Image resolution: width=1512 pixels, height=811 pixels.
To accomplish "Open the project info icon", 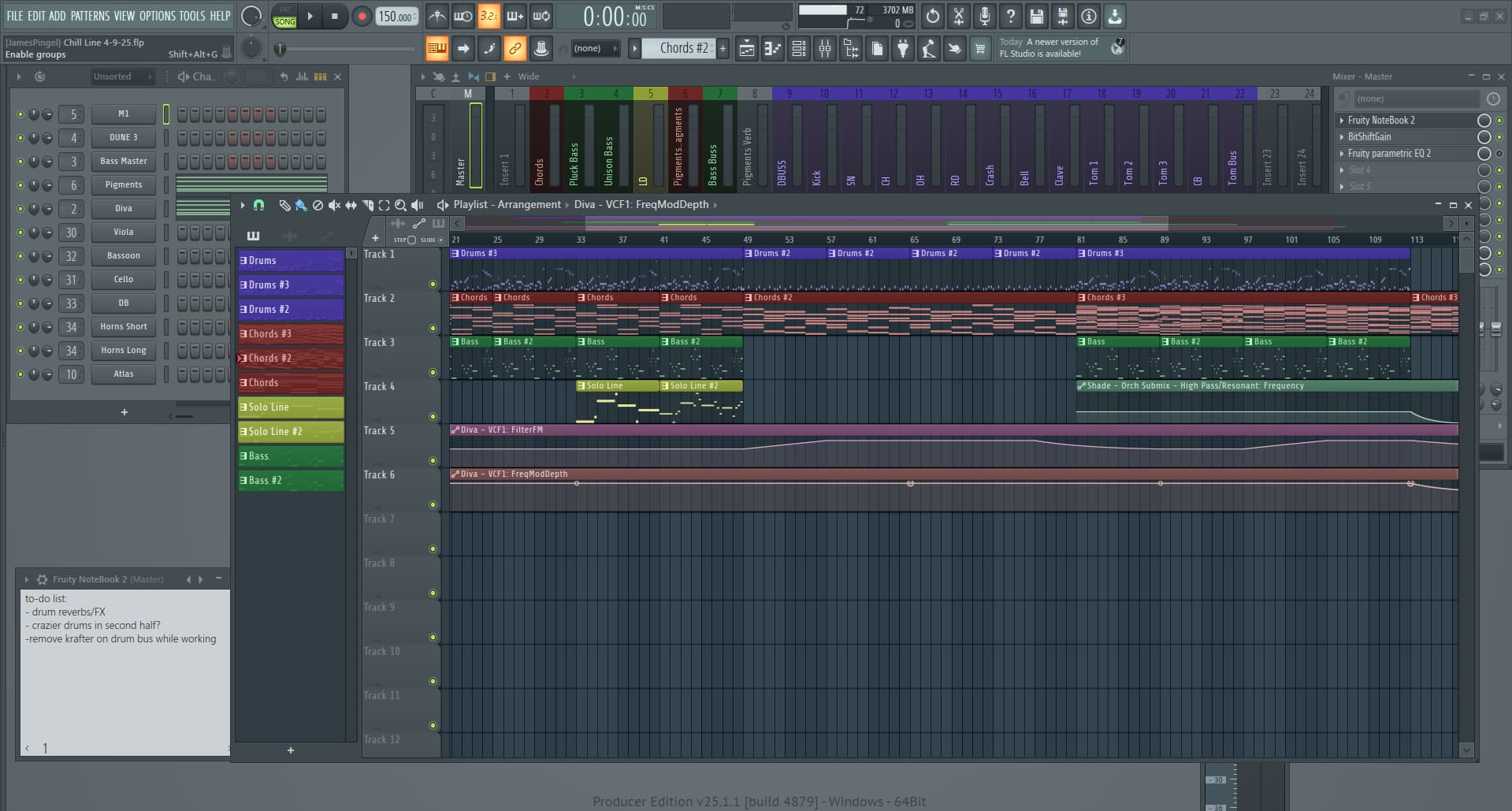I will 1089,16.
